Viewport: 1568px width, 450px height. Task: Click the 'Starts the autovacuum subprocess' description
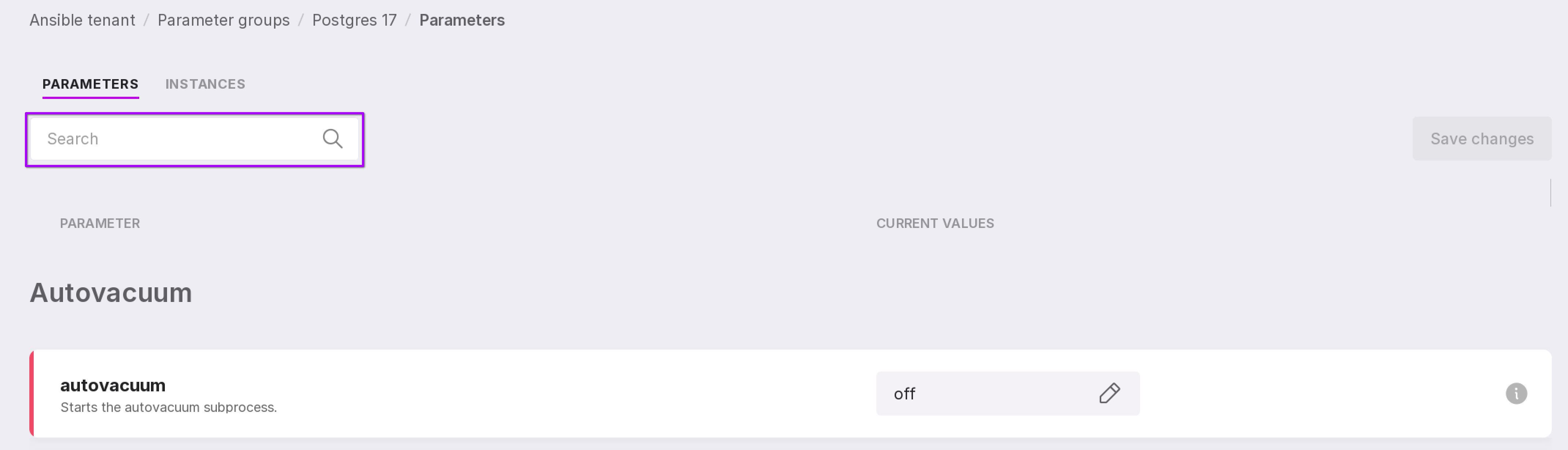tap(169, 407)
